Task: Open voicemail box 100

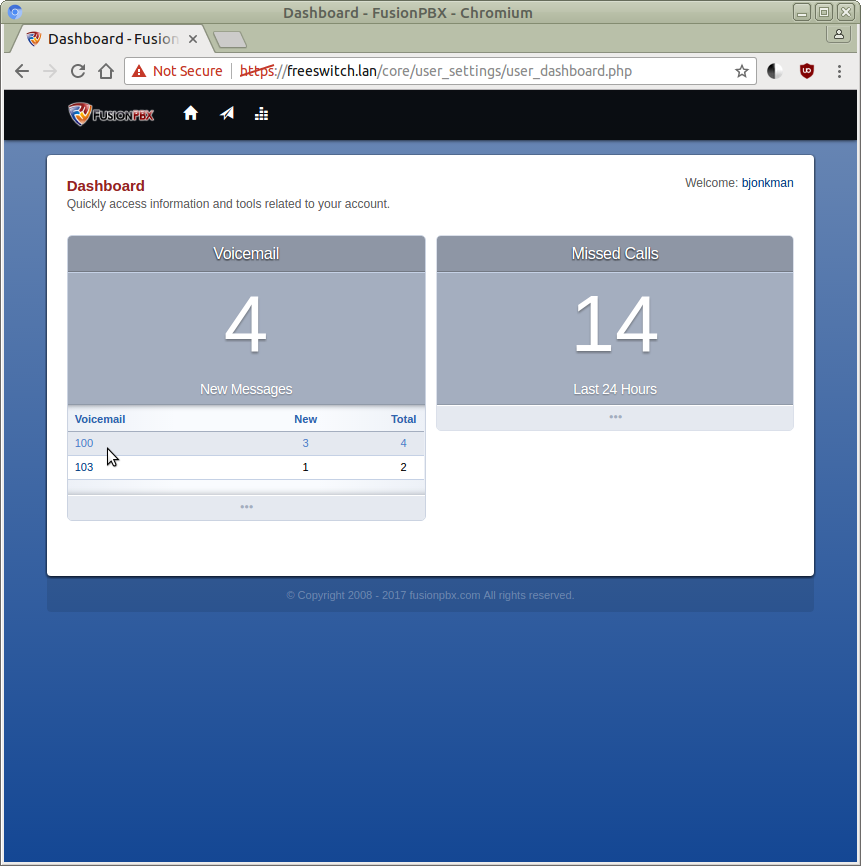Action: (x=84, y=443)
